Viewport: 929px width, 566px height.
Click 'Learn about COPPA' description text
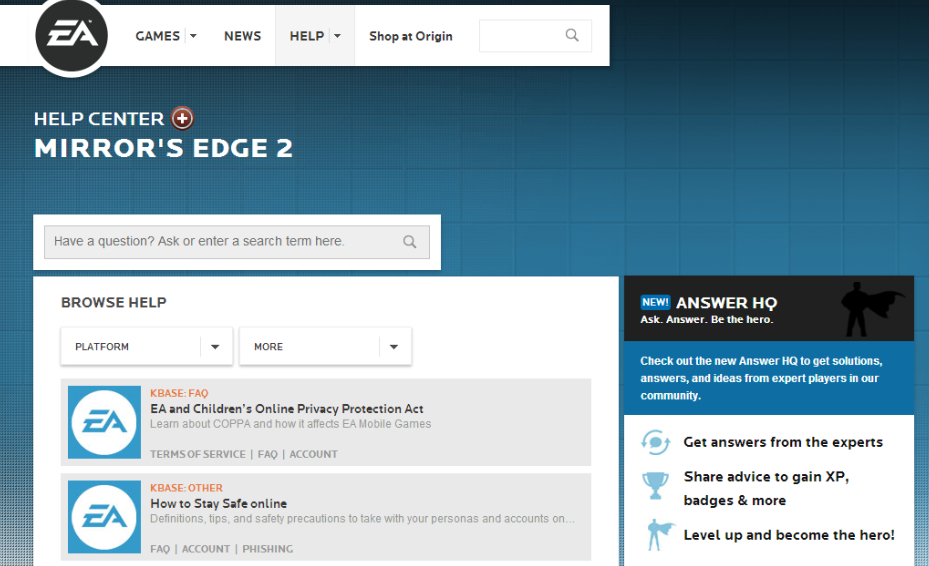point(290,424)
